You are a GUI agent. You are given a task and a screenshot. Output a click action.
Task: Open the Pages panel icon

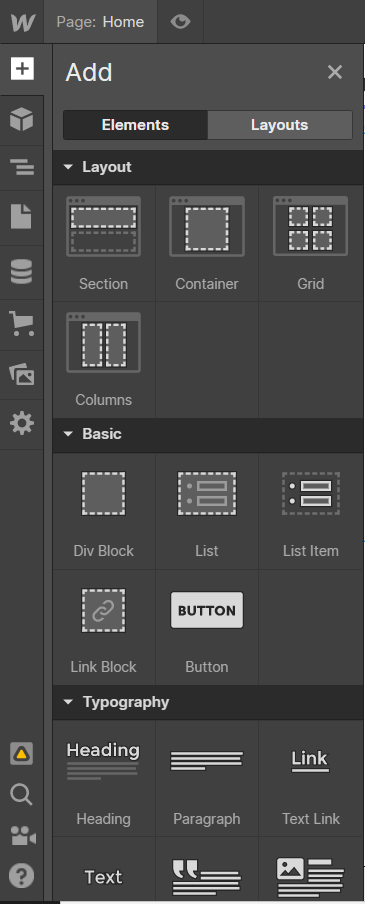tap(21, 217)
